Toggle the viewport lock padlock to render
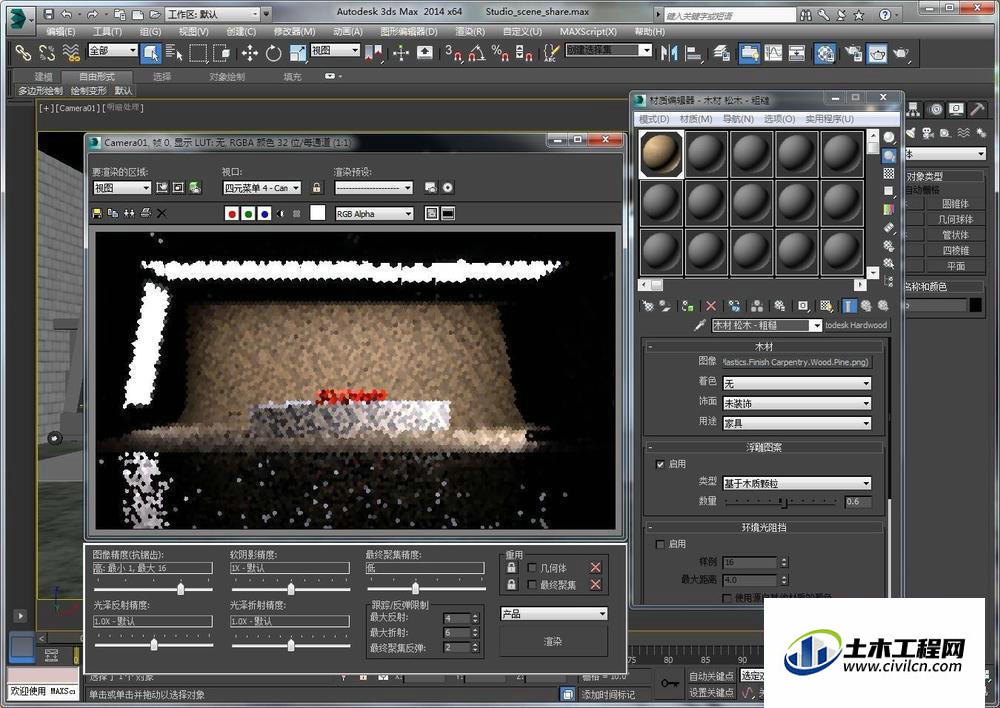 tap(316, 188)
